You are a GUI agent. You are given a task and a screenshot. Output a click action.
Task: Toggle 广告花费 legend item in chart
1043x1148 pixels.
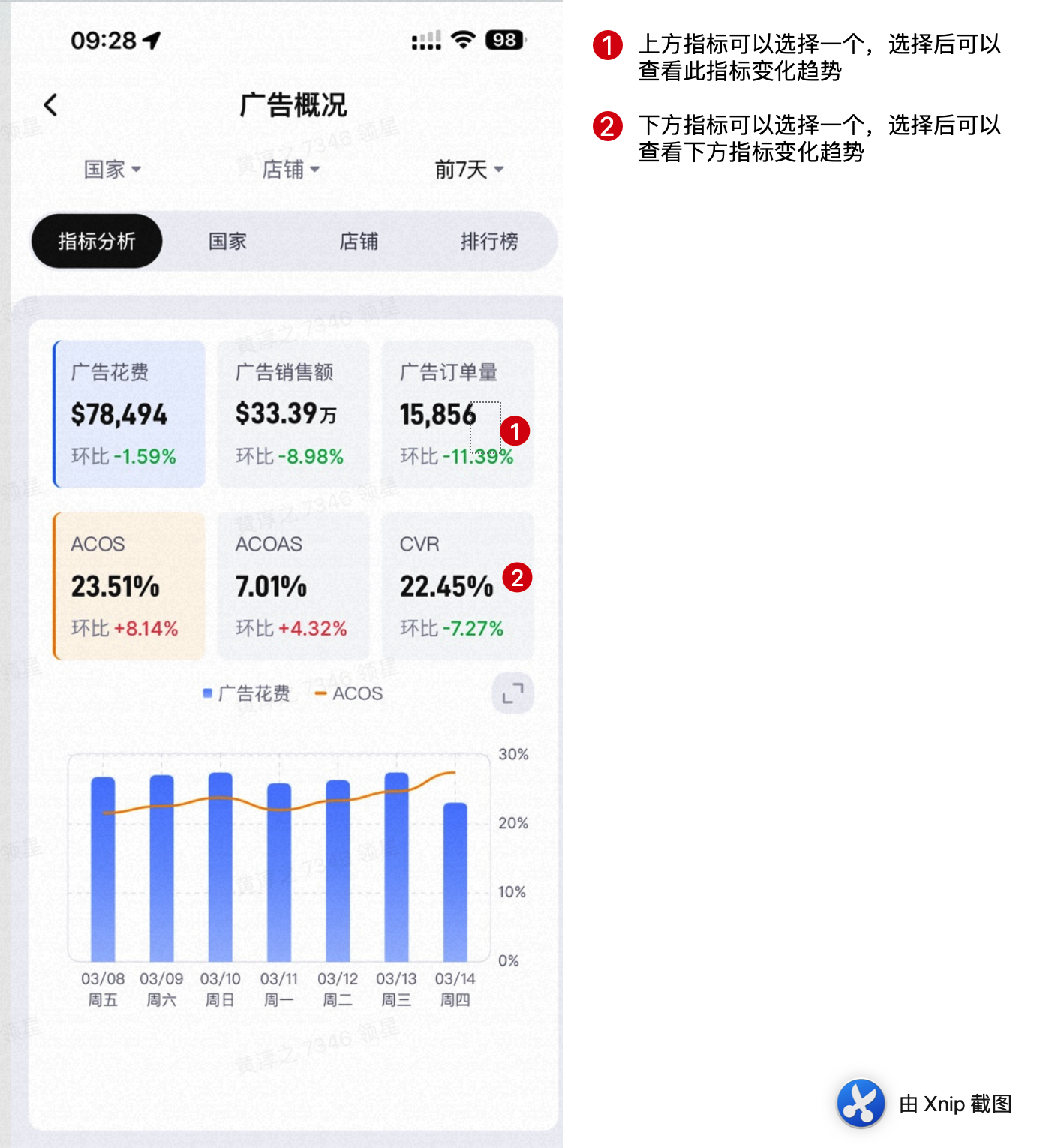247,693
